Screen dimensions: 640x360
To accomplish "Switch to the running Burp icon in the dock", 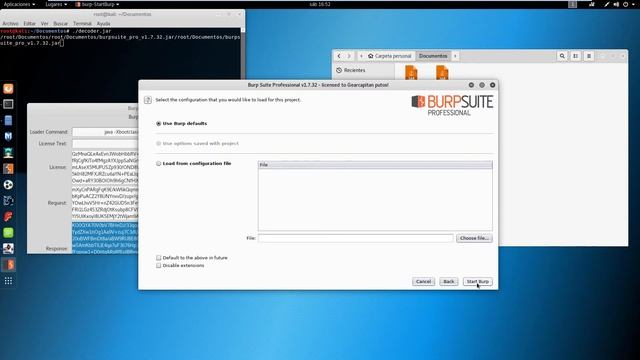I will point(8,265).
